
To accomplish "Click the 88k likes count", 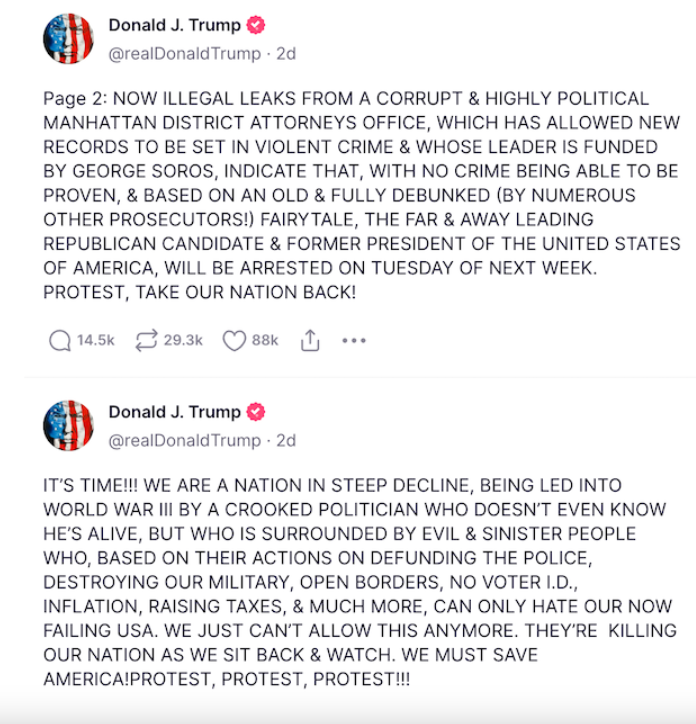I will [265, 341].
